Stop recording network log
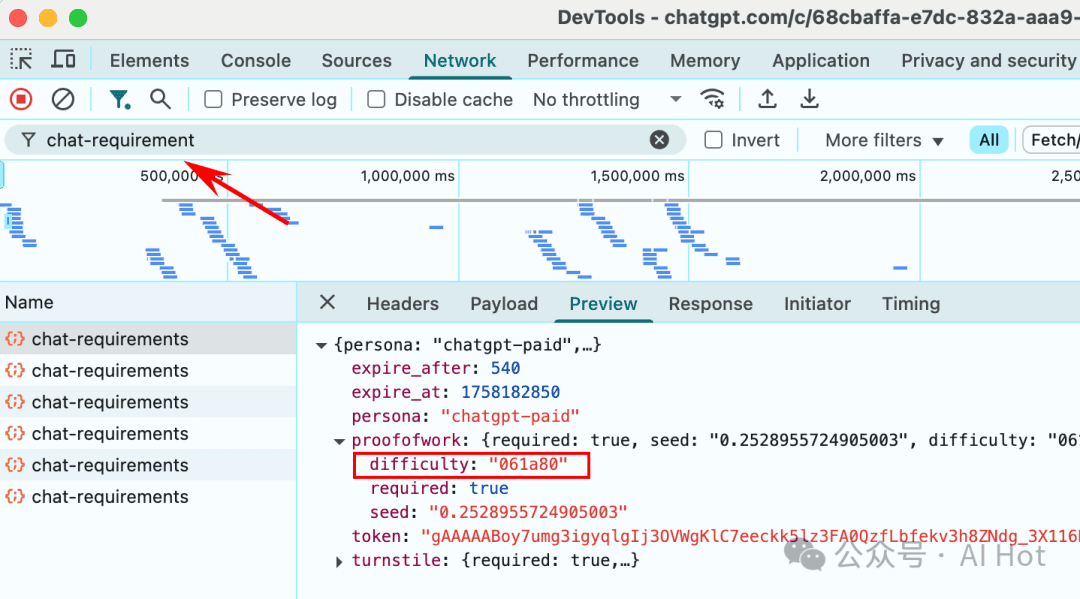 click(x=21, y=99)
